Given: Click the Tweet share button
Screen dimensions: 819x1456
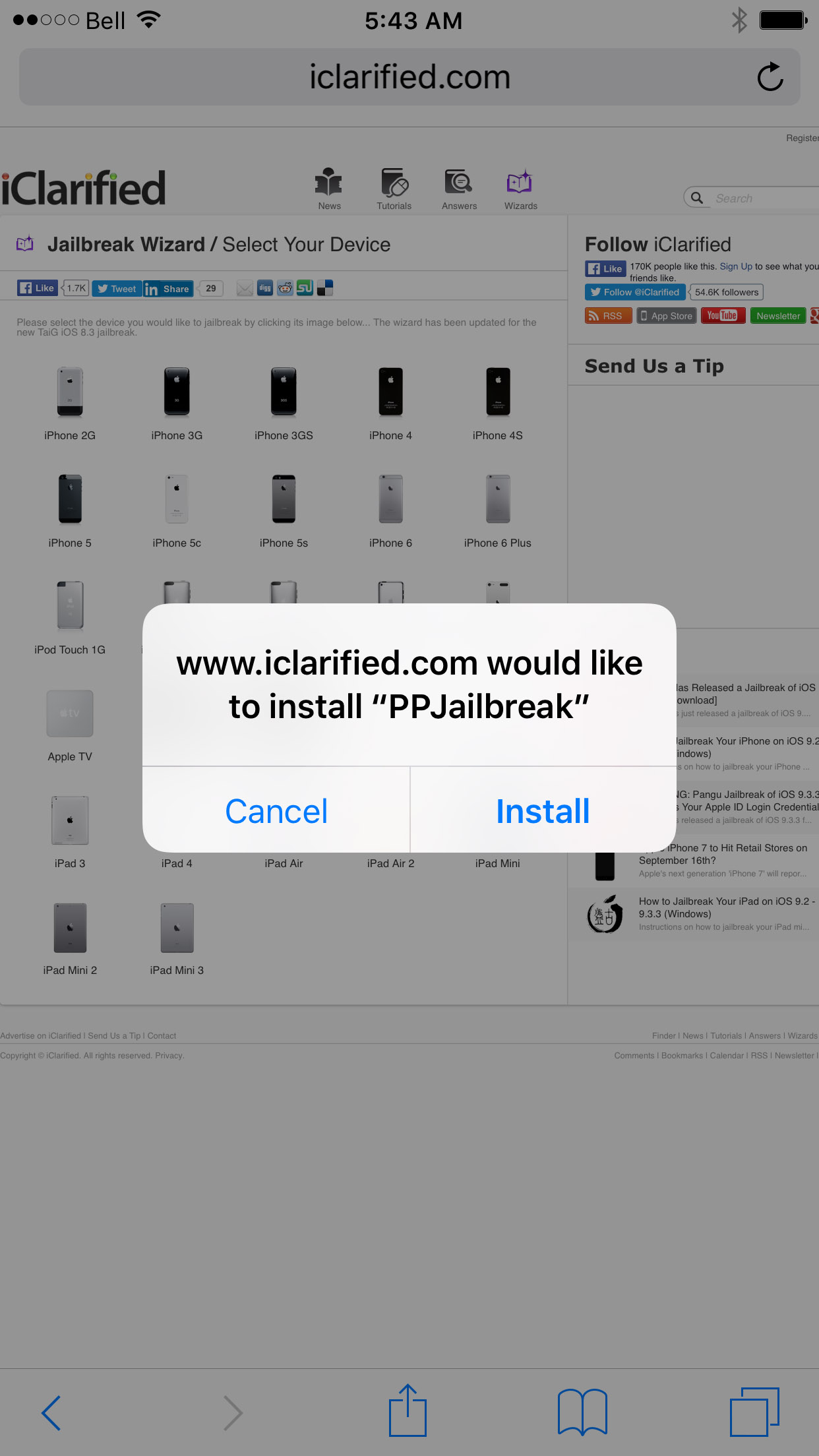Looking at the screenshot, I should [x=117, y=288].
